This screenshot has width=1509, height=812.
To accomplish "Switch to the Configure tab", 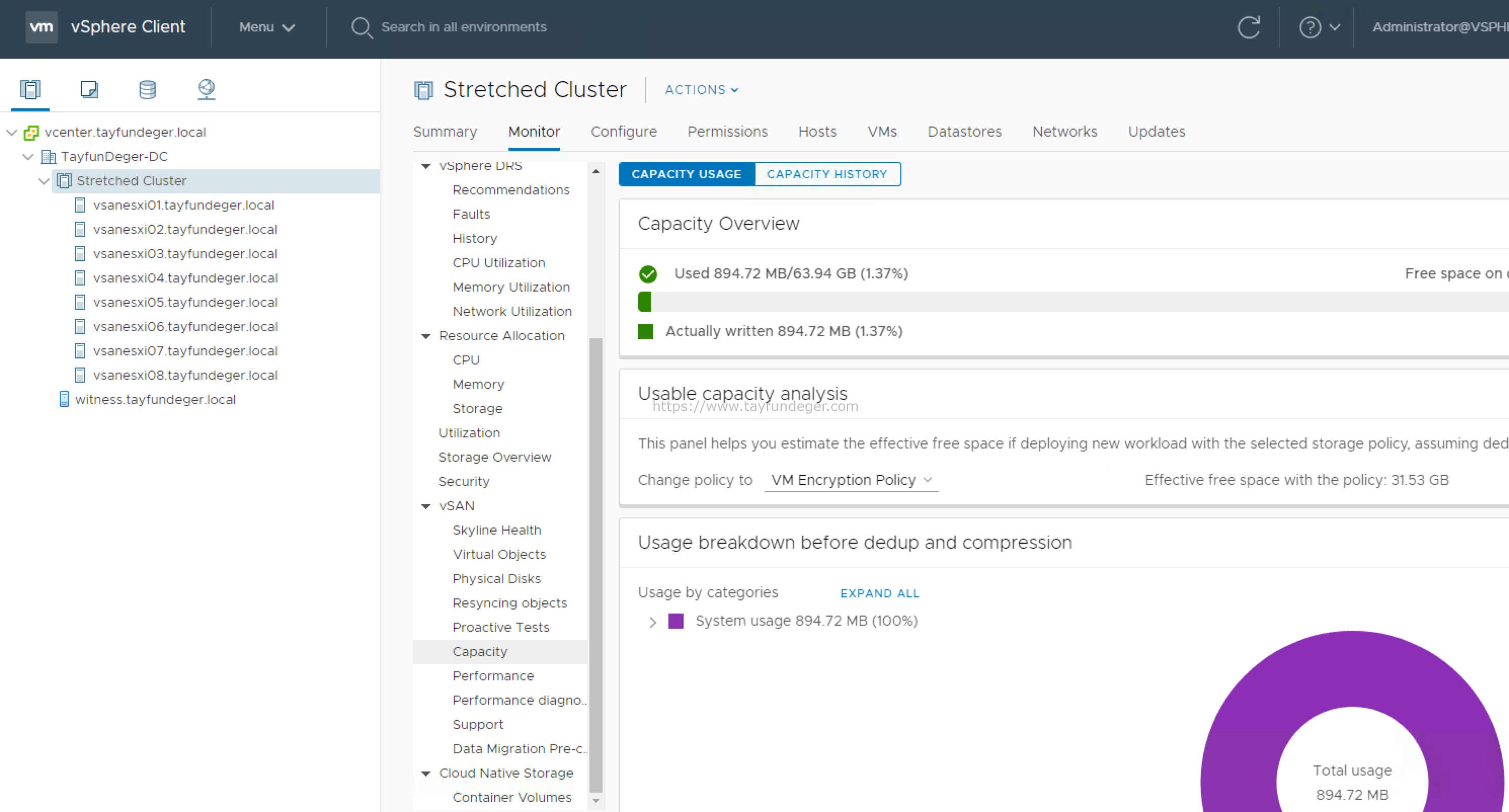I will 624,132.
